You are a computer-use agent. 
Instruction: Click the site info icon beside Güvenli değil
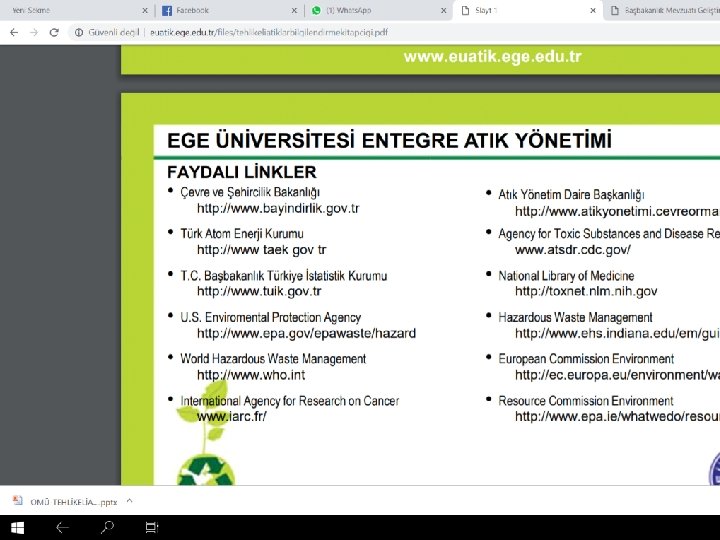point(79,32)
